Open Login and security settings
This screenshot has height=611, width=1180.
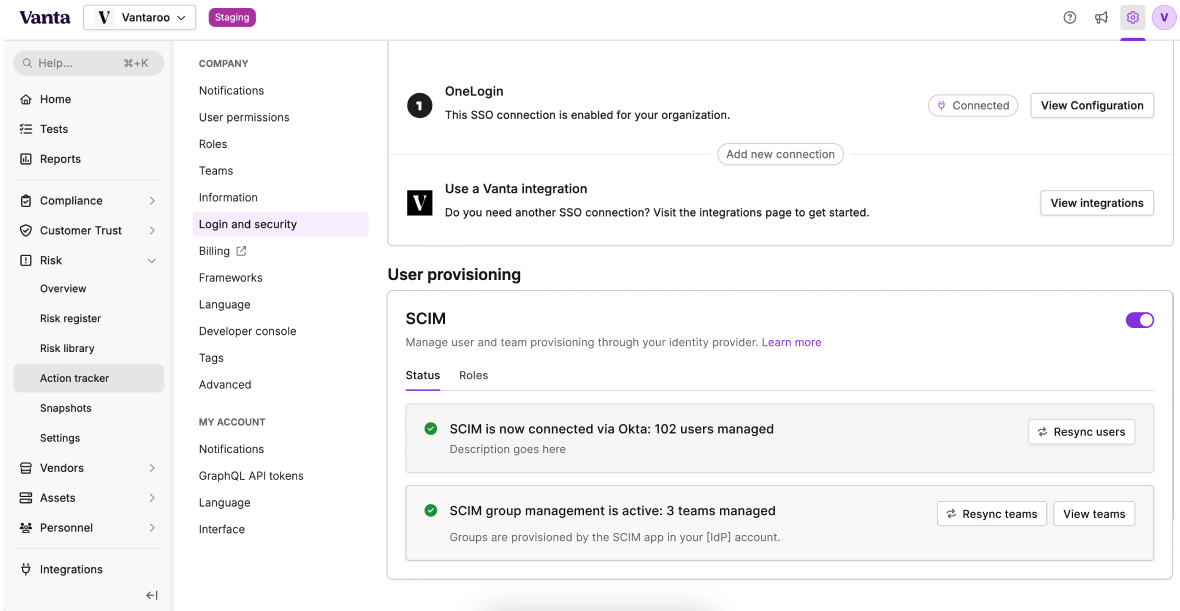coord(281,224)
